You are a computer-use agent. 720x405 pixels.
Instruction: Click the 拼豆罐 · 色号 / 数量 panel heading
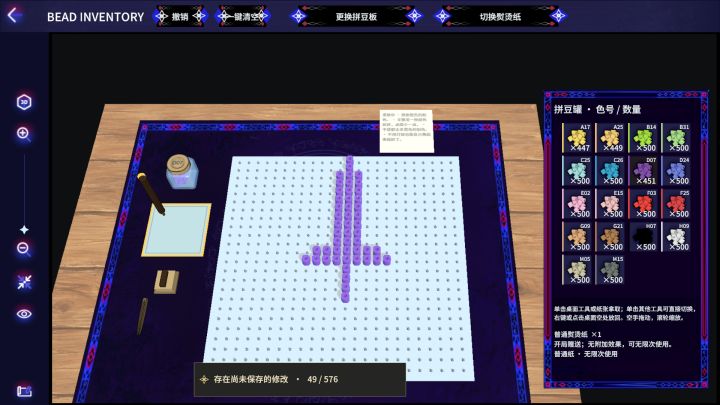click(597, 109)
